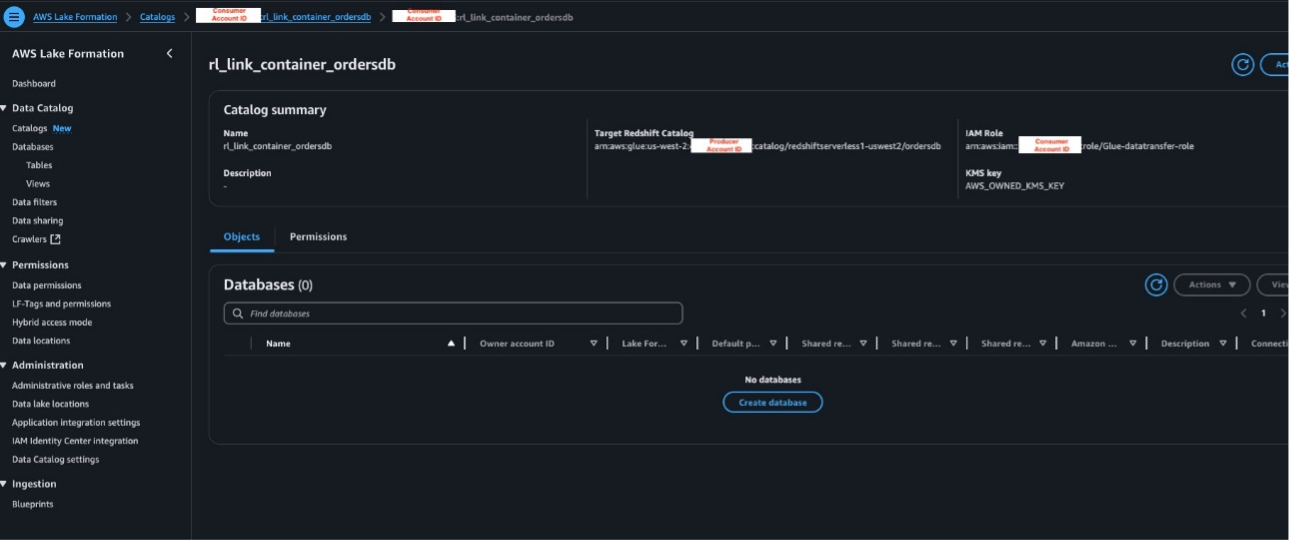The image size is (1292, 543).
Task: Open Data lake locations page
Action: [x=50, y=404]
